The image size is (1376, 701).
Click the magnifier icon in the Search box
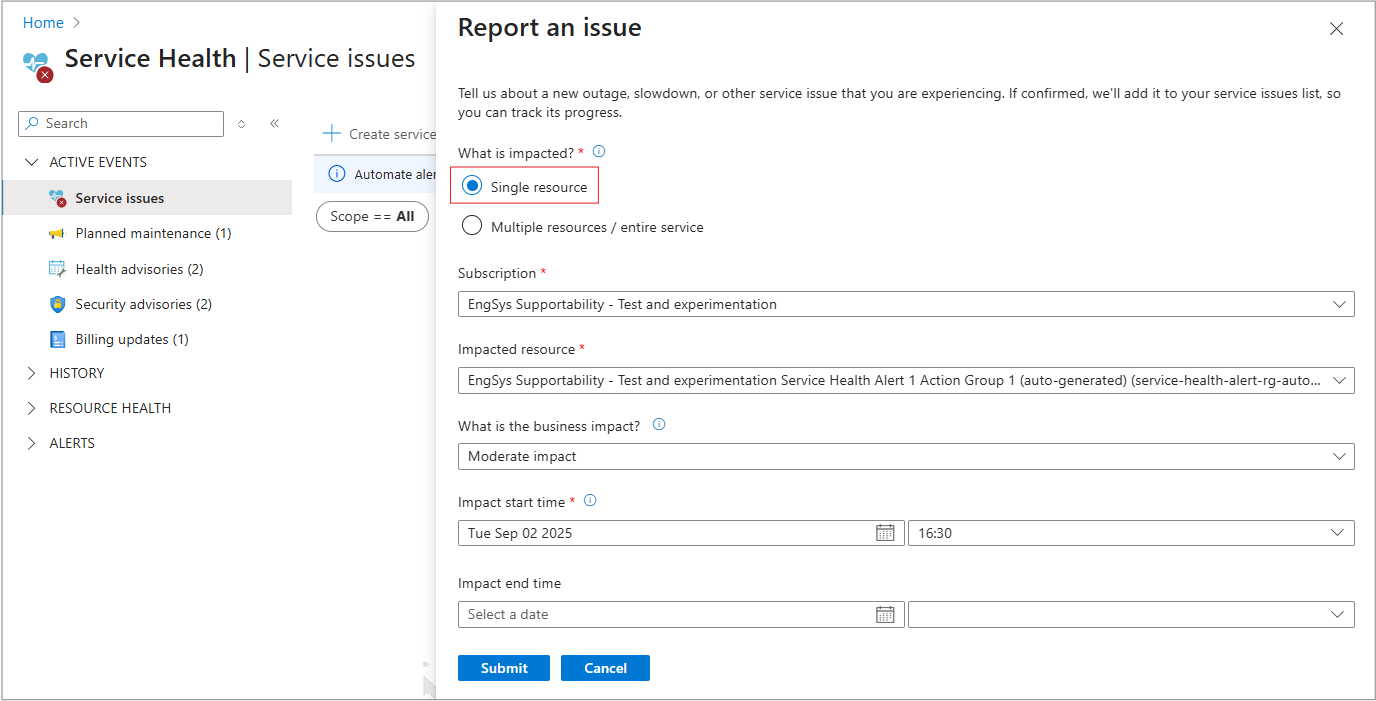pyautogui.click(x=33, y=123)
